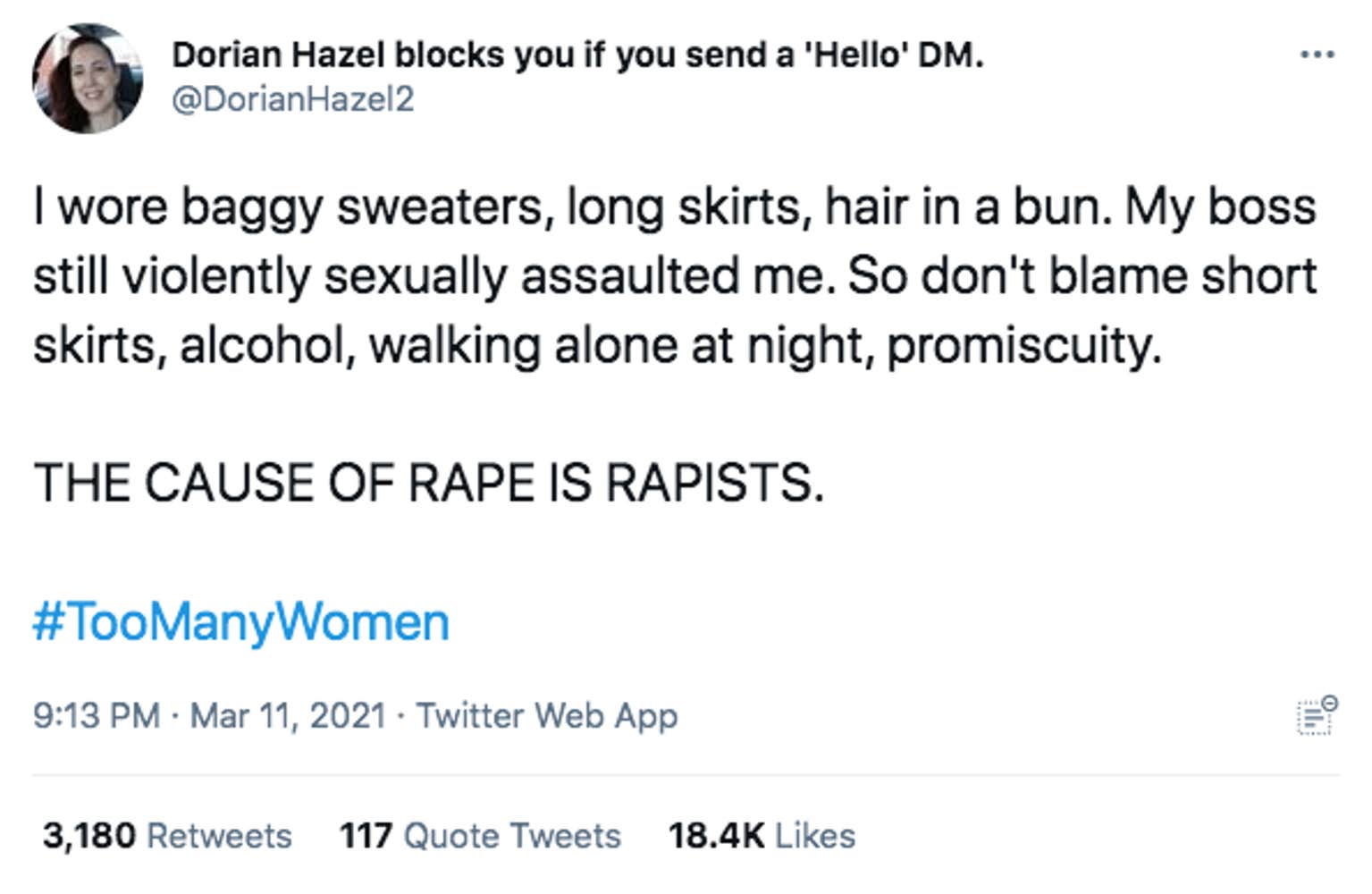1372x894 pixels.
Task: Open the @DorianHazel2 handle link
Action: coord(292,99)
